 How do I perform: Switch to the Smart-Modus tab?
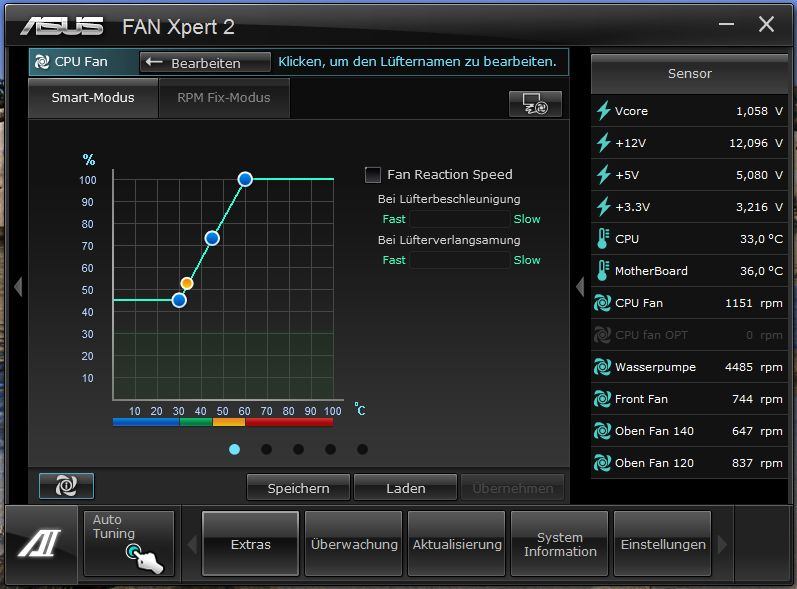pyautogui.click(x=93, y=98)
